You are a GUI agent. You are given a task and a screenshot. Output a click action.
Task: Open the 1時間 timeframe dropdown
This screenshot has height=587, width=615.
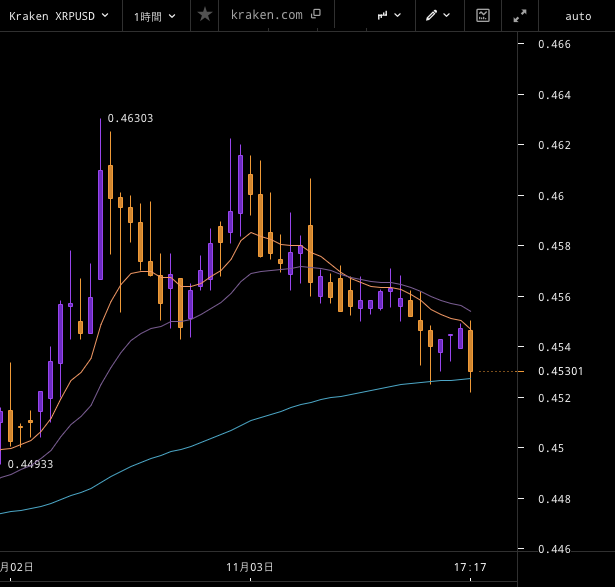pos(155,16)
